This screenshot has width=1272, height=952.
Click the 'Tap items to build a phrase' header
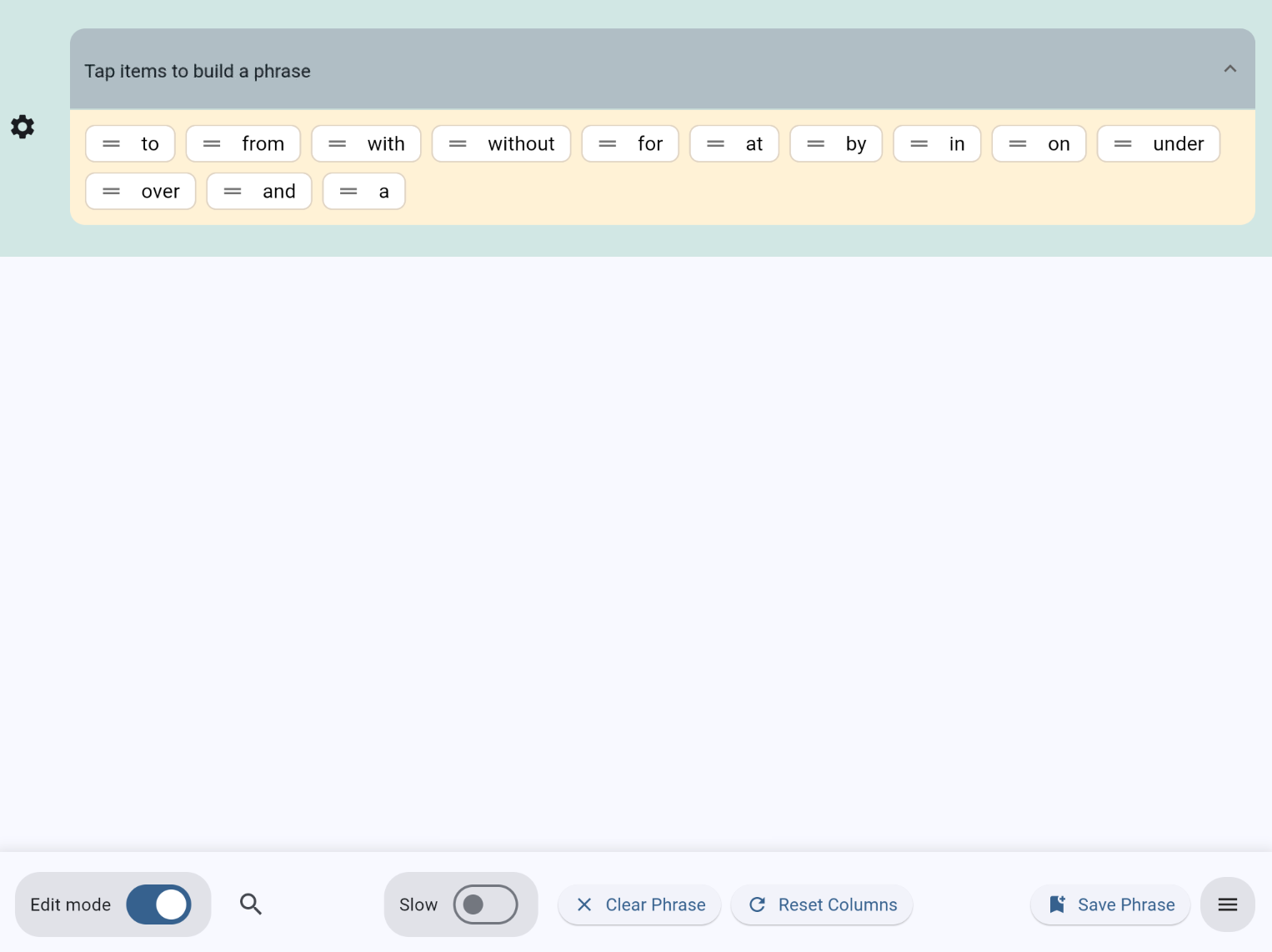click(x=198, y=71)
